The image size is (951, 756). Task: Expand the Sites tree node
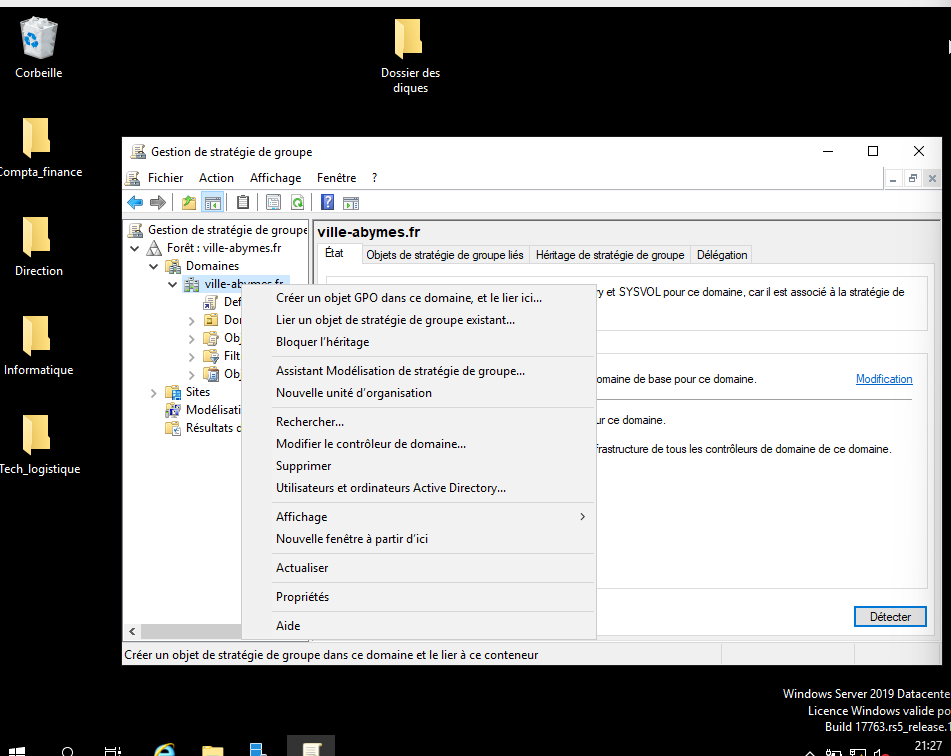tap(154, 392)
